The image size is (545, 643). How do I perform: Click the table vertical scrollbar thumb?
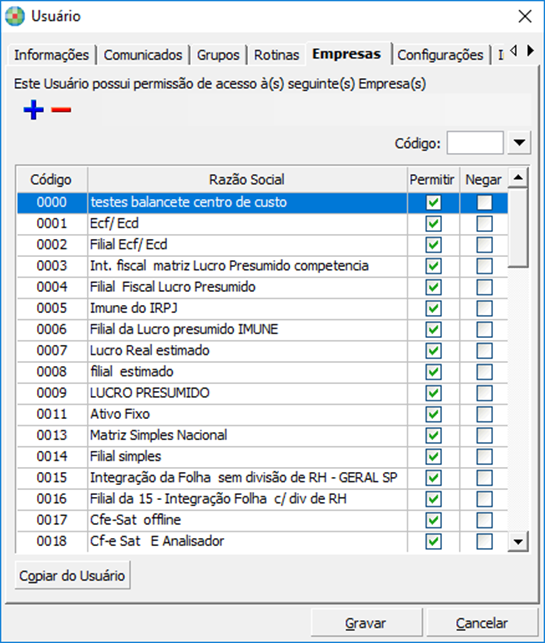518,228
